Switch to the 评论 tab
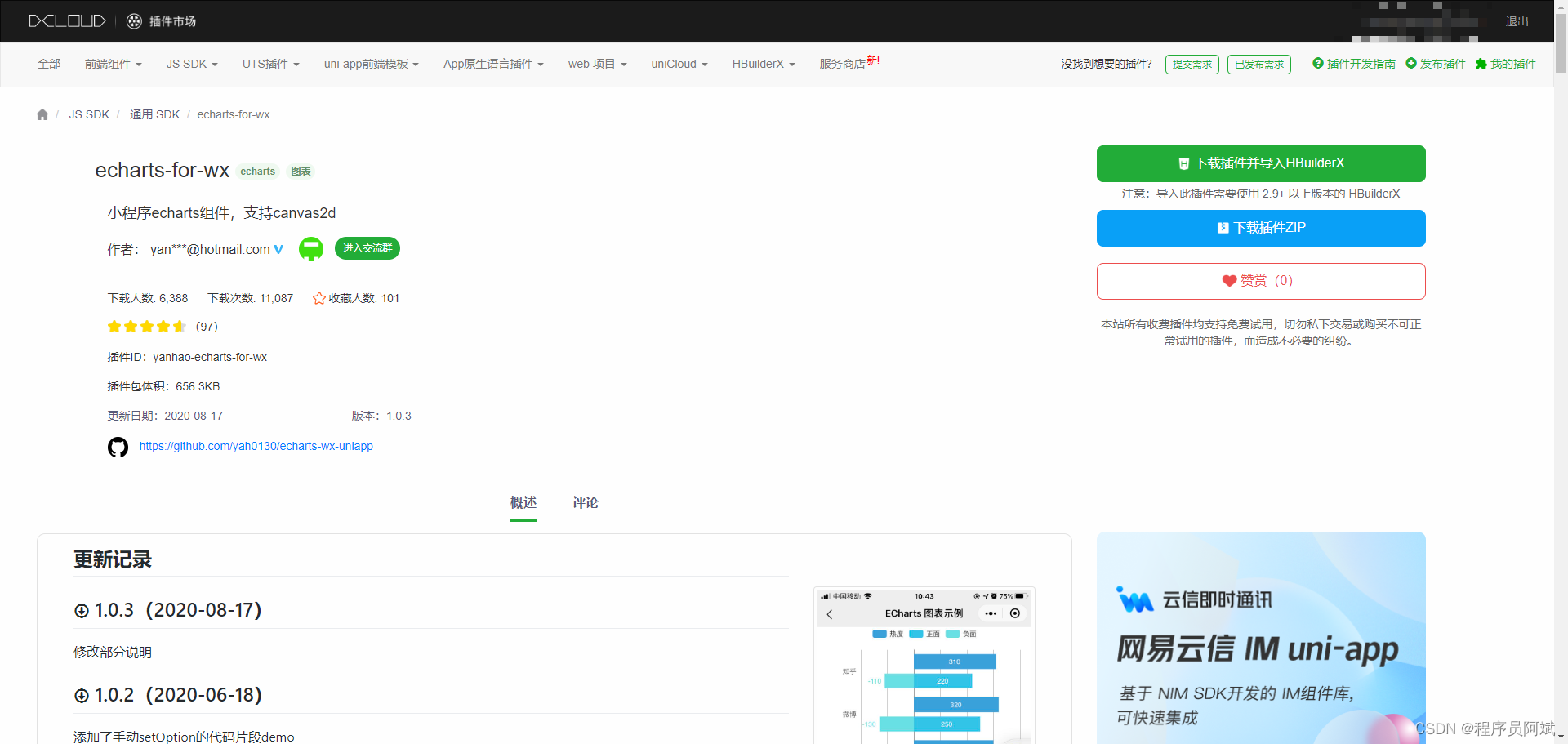Viewport: 1568px width, 744px height. tap(586, 503)
